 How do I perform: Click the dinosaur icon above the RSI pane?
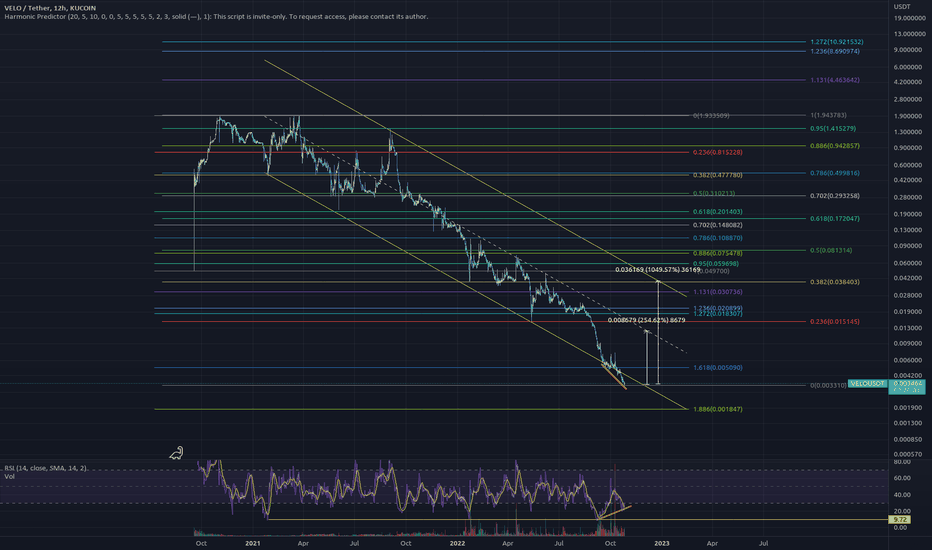click(x=177, y=454)
